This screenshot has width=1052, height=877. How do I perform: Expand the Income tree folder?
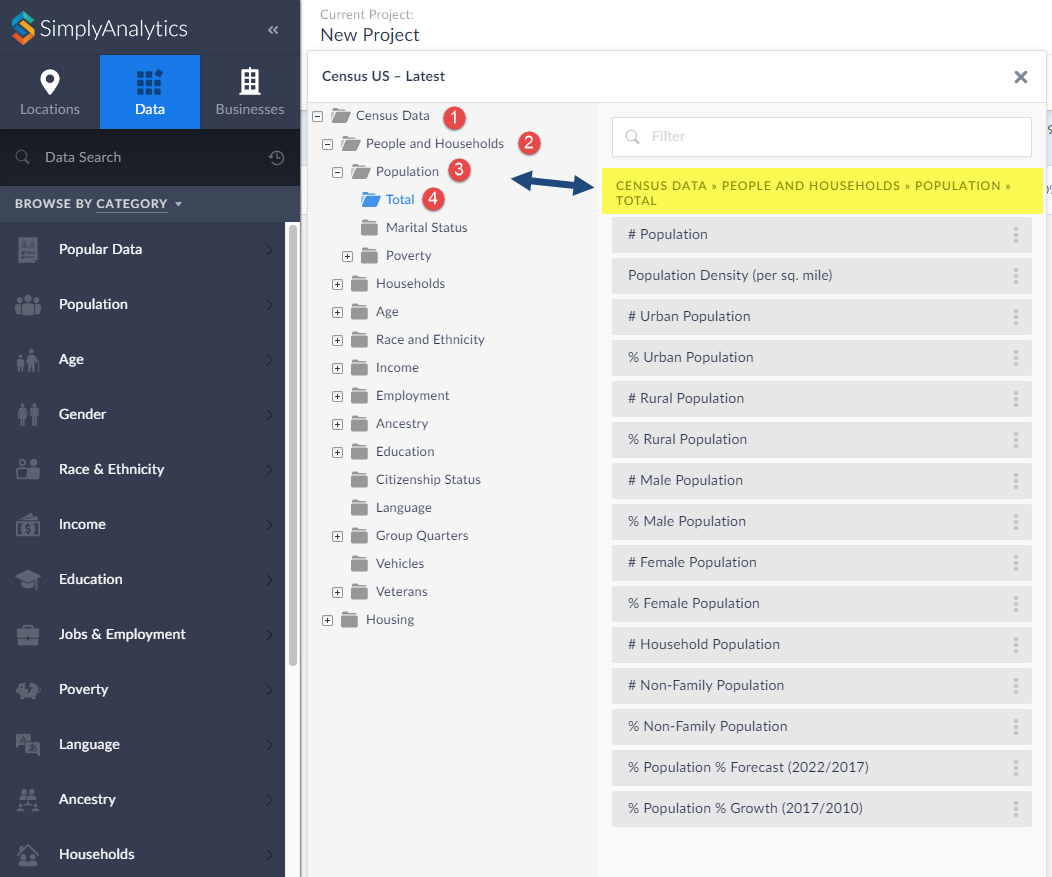pyautogui.click(x=337, y=369)
